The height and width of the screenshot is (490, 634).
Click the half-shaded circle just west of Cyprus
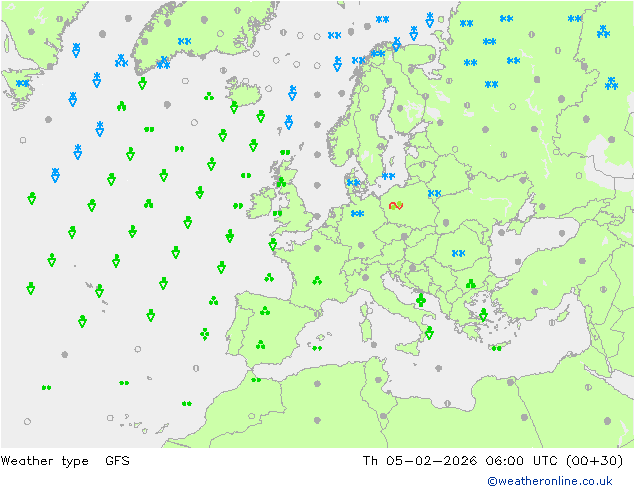[x=552, y=323]
